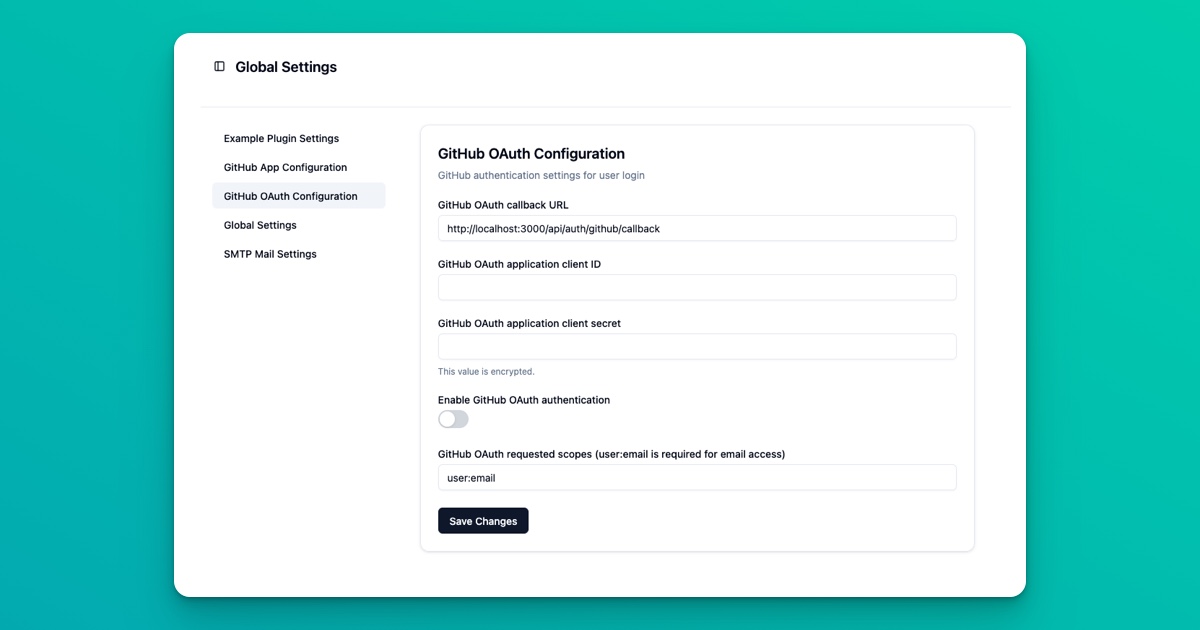Click the Global Settings page title
Screen dimensions: 1200x630
click(285, 66)
